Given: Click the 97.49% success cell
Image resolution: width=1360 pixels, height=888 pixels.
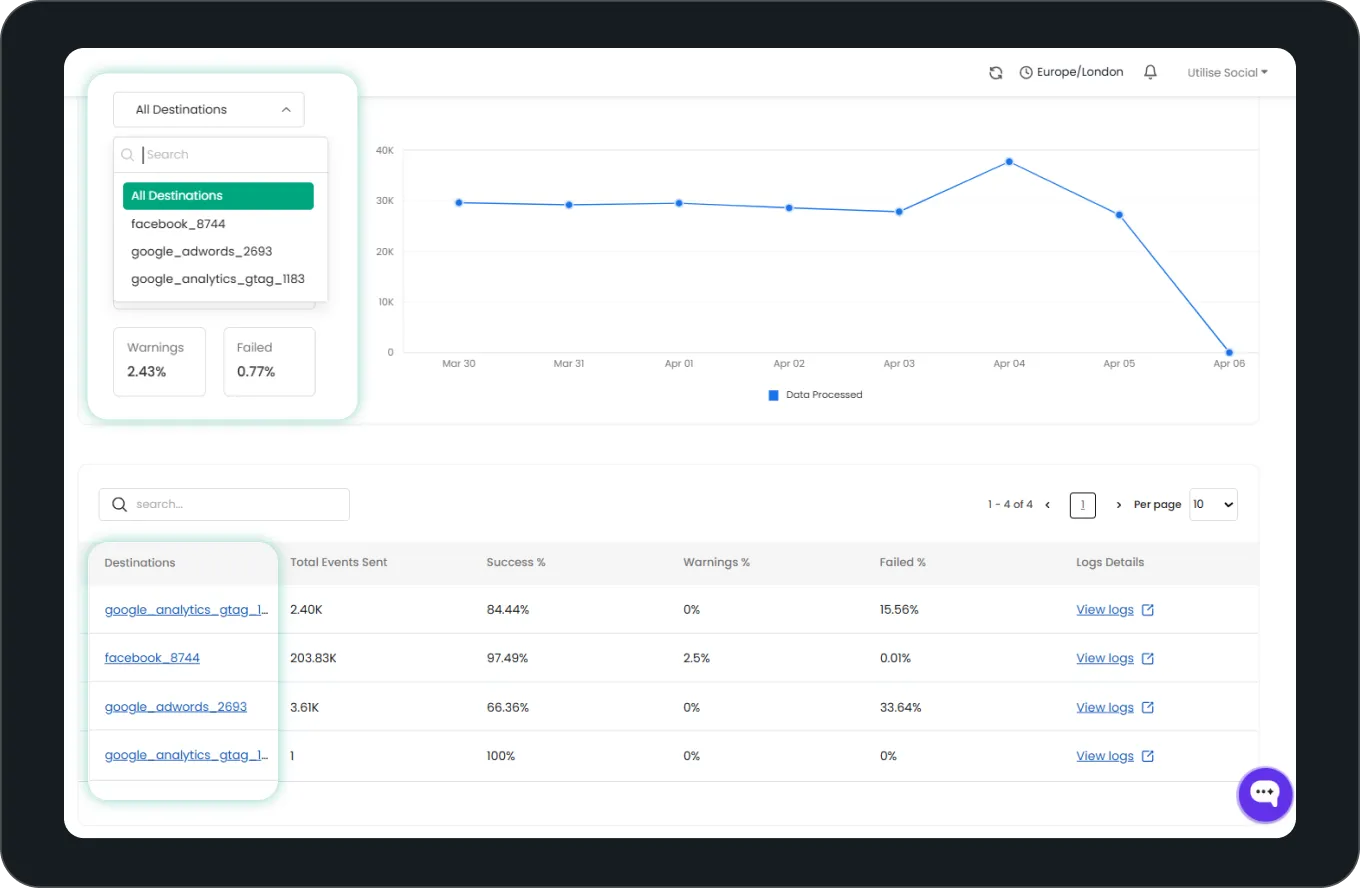Looking at the screenshot, I should [x=507, y=658].
